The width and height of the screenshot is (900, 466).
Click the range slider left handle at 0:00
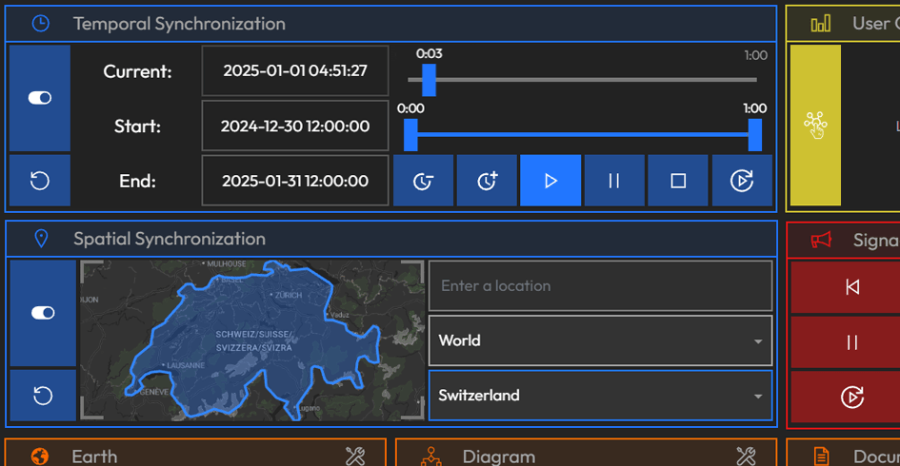(410, 135)
